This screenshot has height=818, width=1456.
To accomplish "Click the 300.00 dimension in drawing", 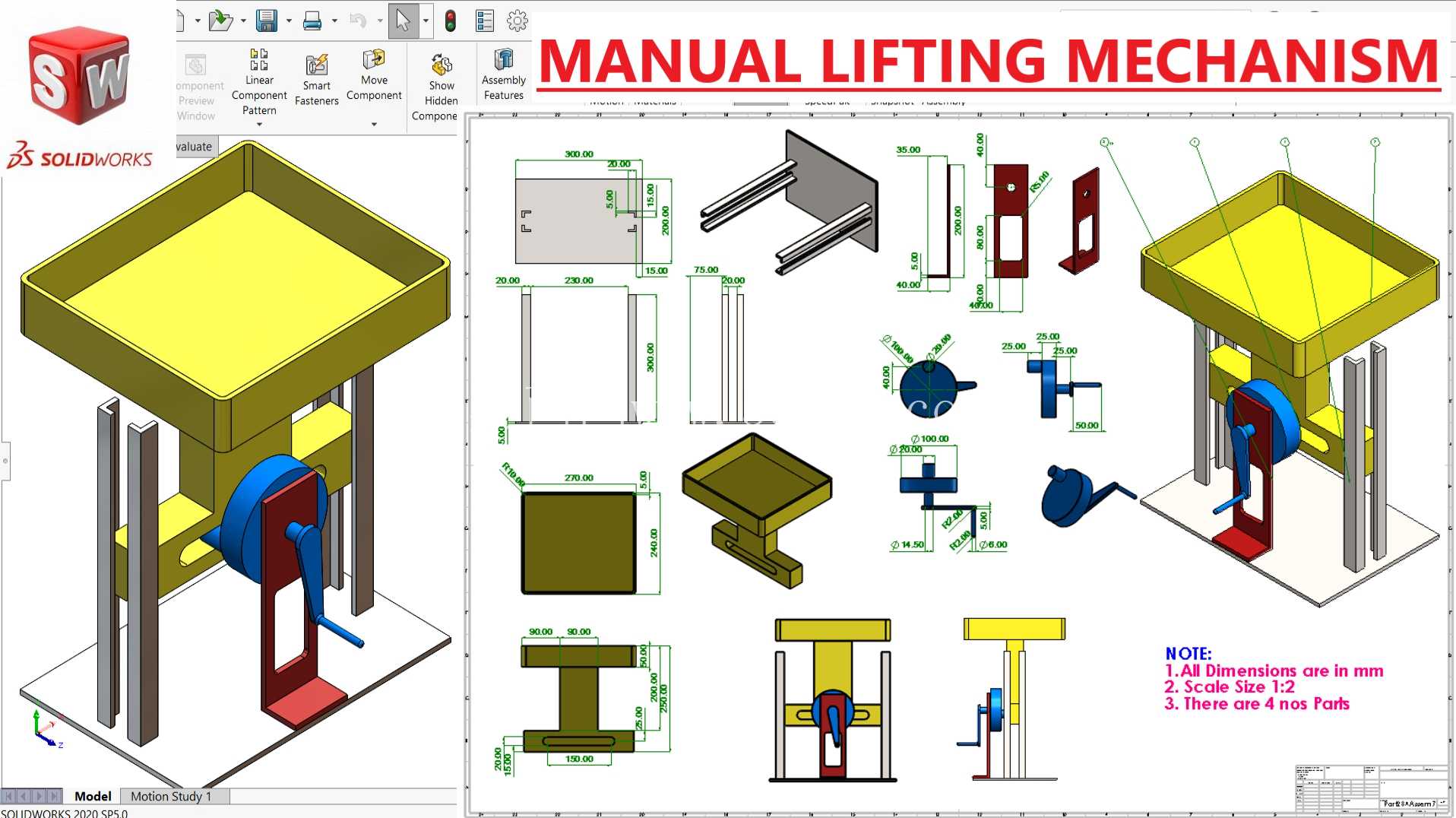I will click(578, 154).
